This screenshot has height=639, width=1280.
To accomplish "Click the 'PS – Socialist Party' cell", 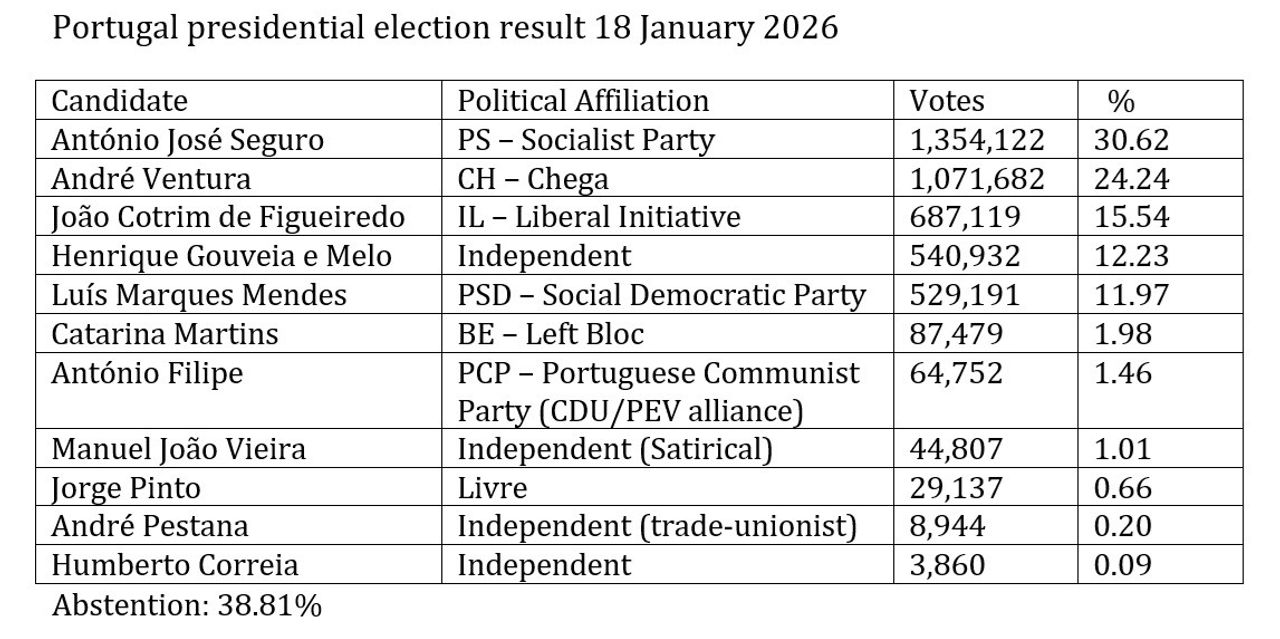I will pos(586,140).
